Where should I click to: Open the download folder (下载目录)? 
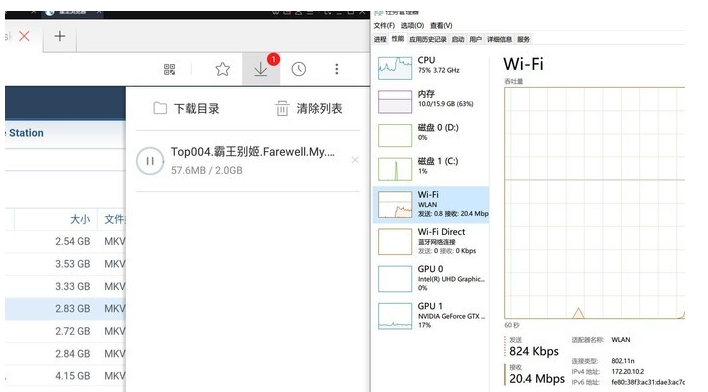tap(186, 108)
